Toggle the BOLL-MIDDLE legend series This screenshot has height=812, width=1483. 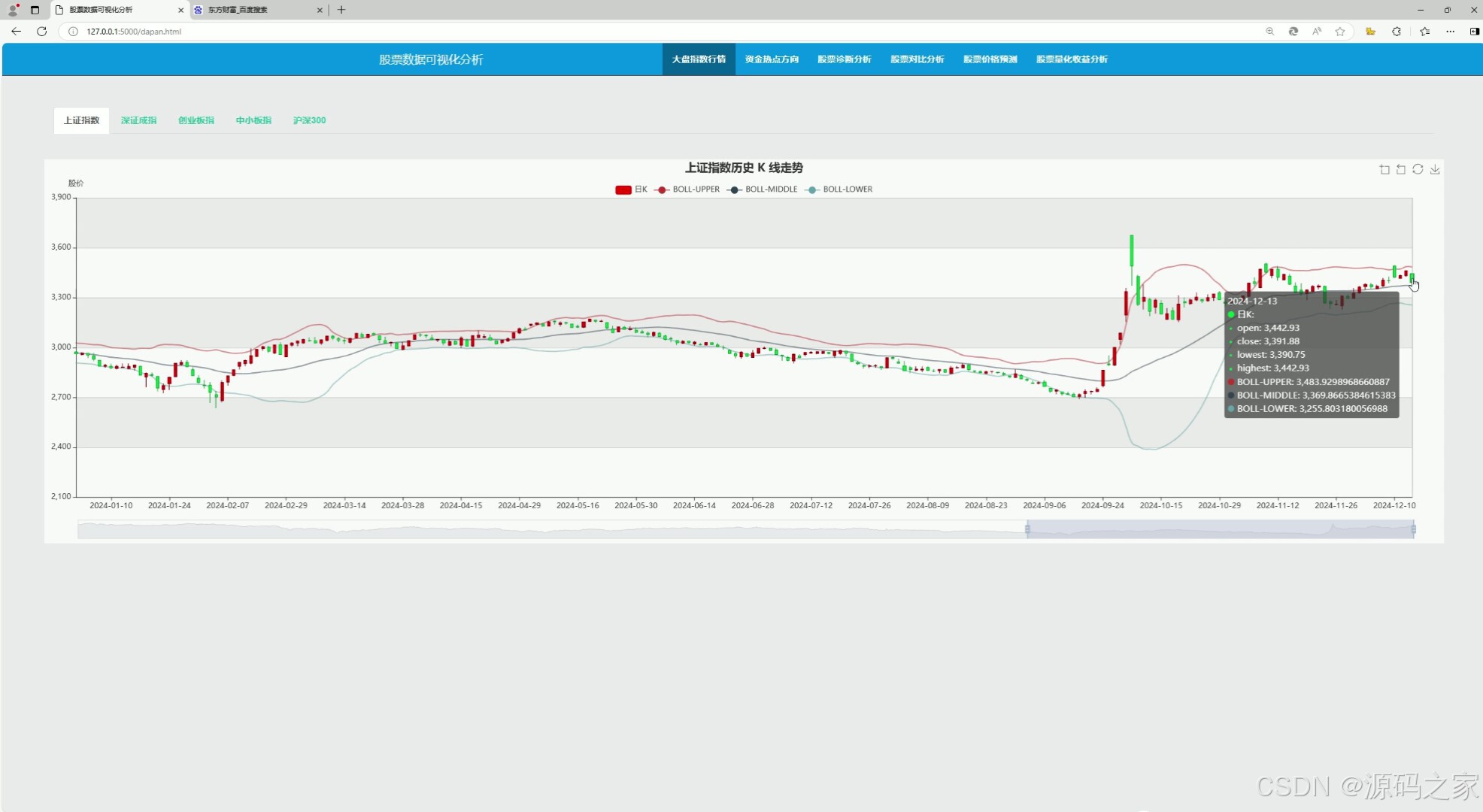point(762,189)
